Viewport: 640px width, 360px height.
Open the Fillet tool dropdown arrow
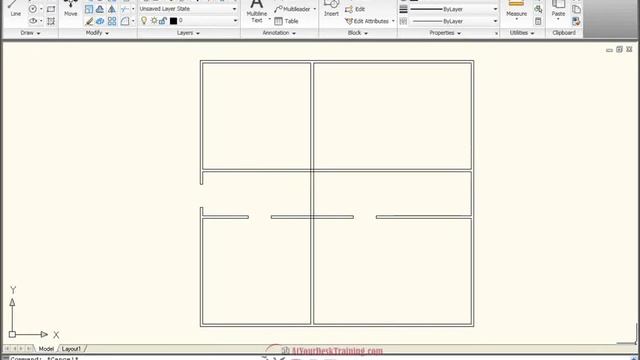tap(133, 21)
